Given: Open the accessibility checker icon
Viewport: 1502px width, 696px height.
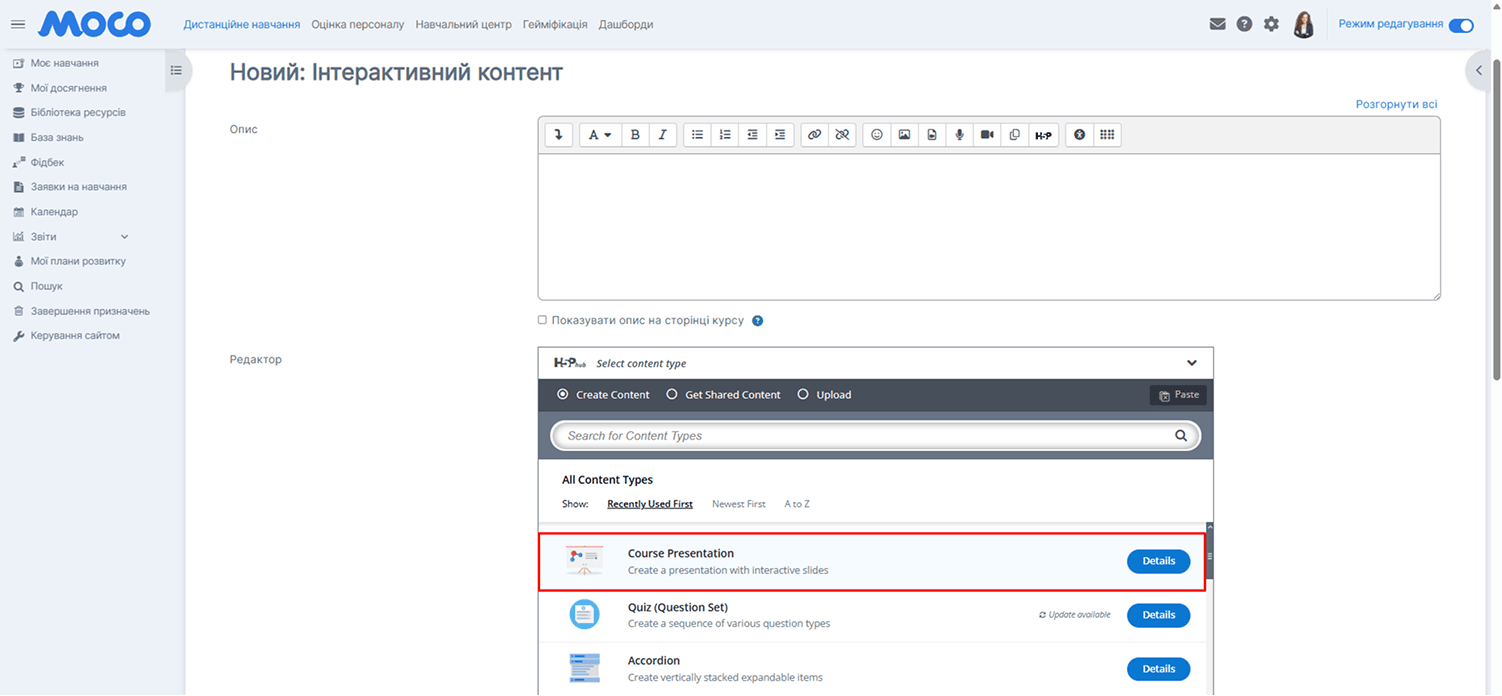Looking at the screenshot, I should click(1079, 135).
